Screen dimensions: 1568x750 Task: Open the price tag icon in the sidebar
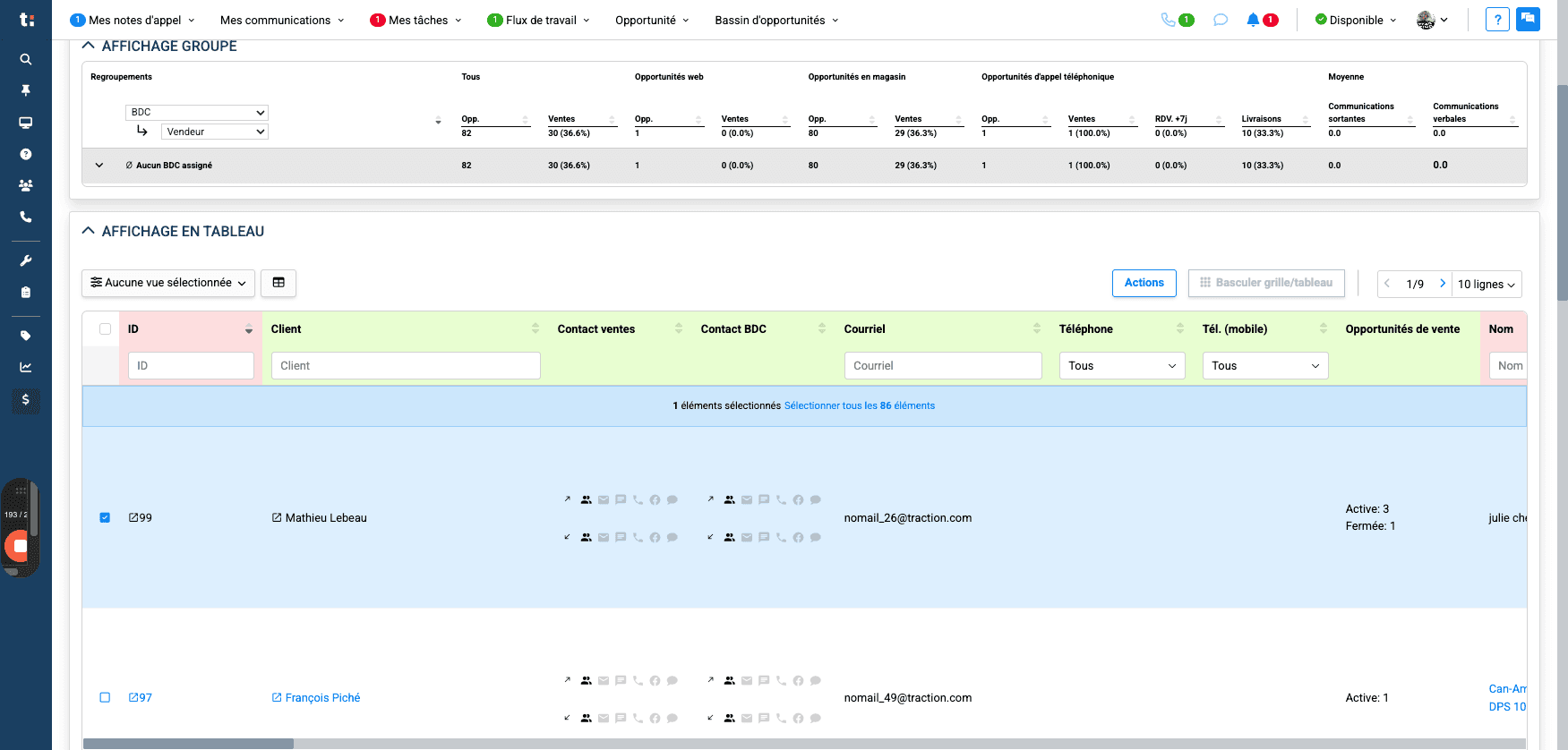pyautogui.click(x=26, y=336)
